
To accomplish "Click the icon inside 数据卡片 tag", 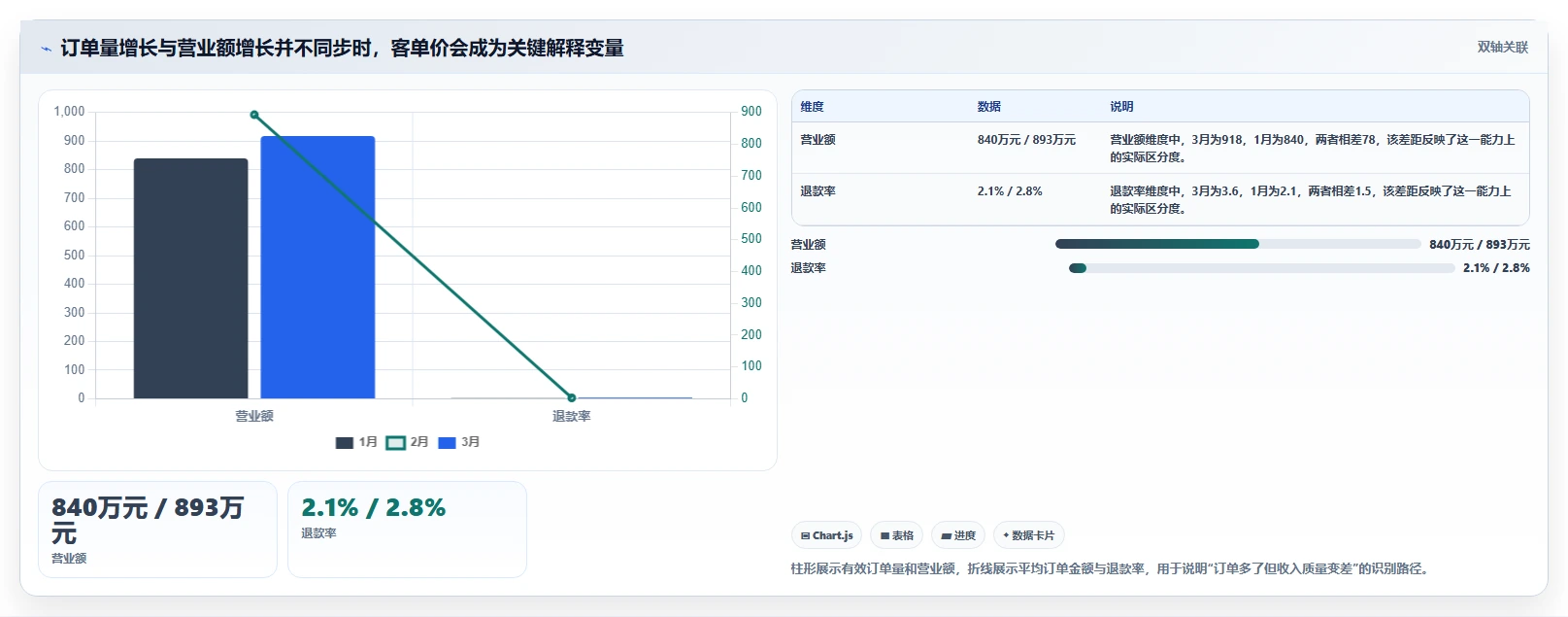I will 1006,535.
